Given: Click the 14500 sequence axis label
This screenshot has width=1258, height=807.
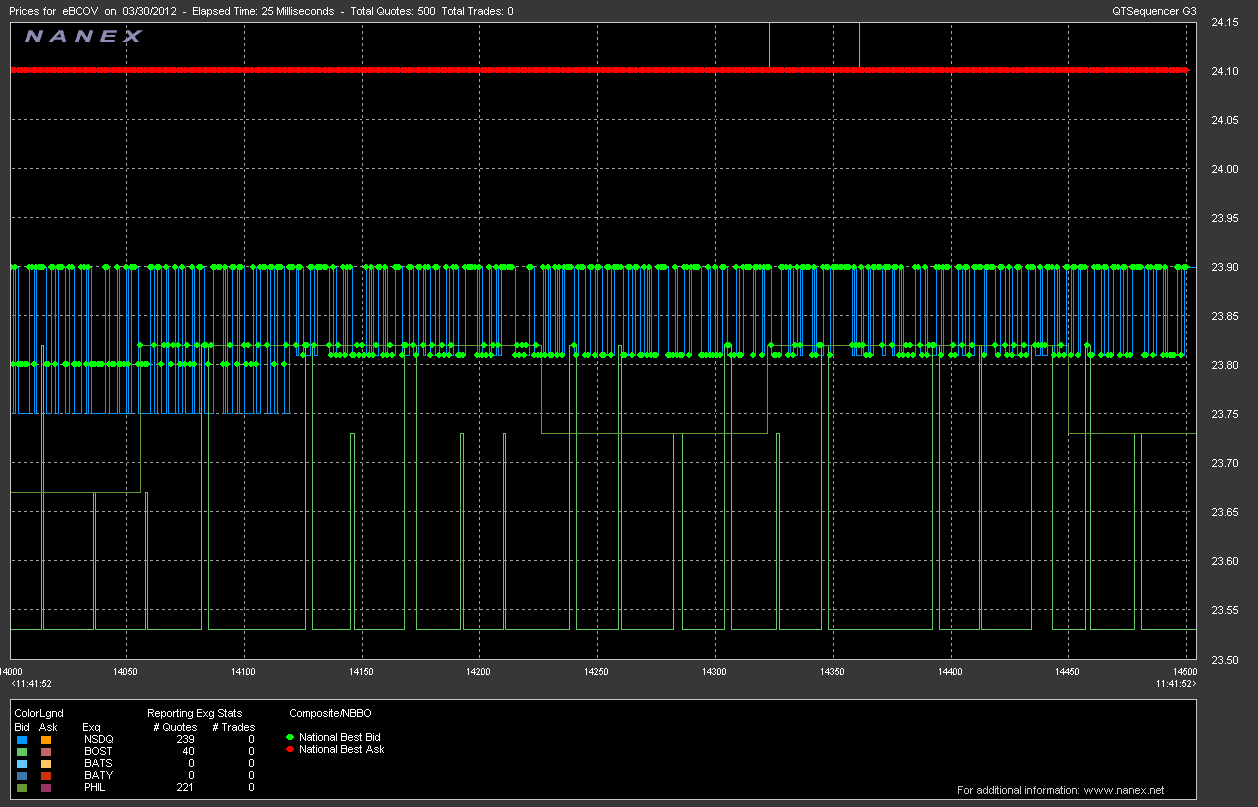Looking at the screenshot, I should (1184, 672).
